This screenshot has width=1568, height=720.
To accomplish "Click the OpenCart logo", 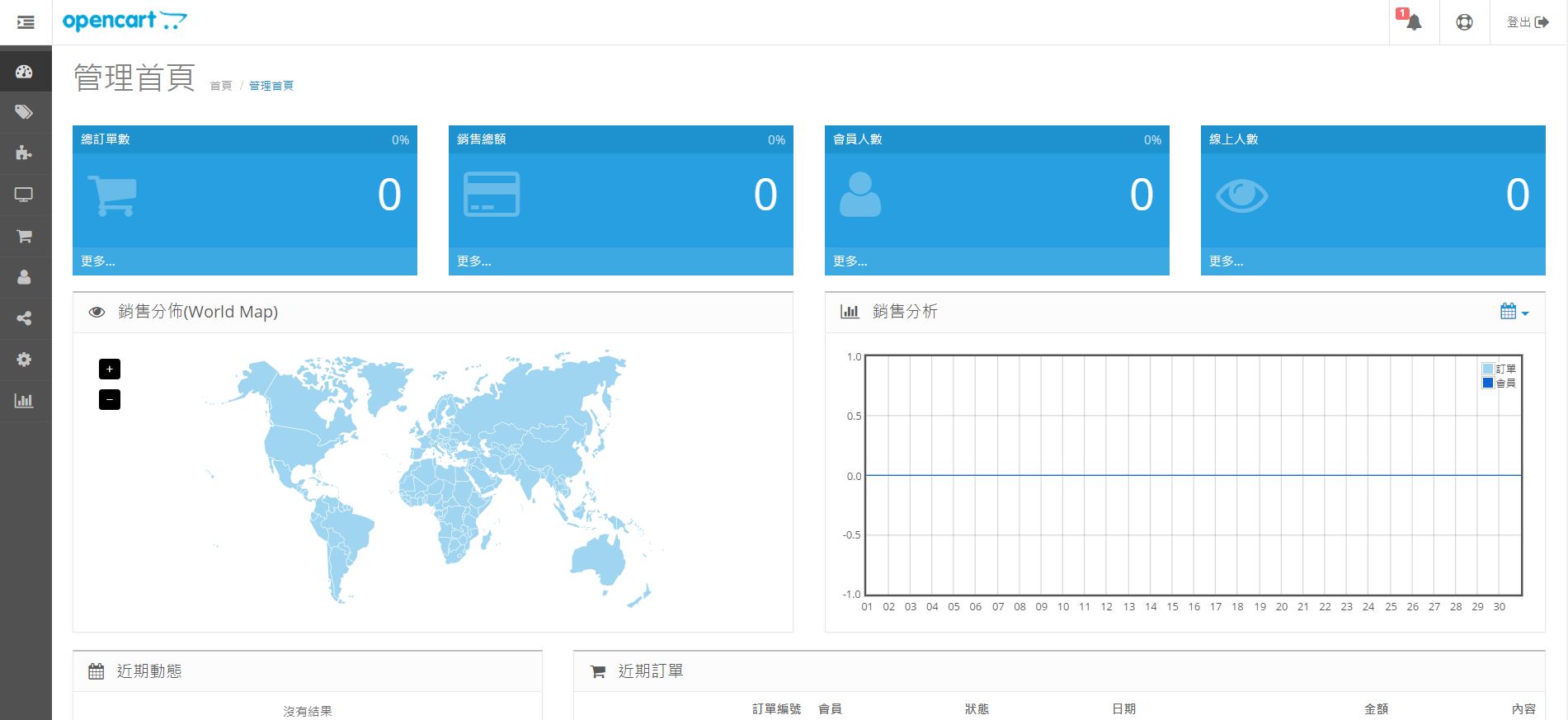I will coord(125,21).
